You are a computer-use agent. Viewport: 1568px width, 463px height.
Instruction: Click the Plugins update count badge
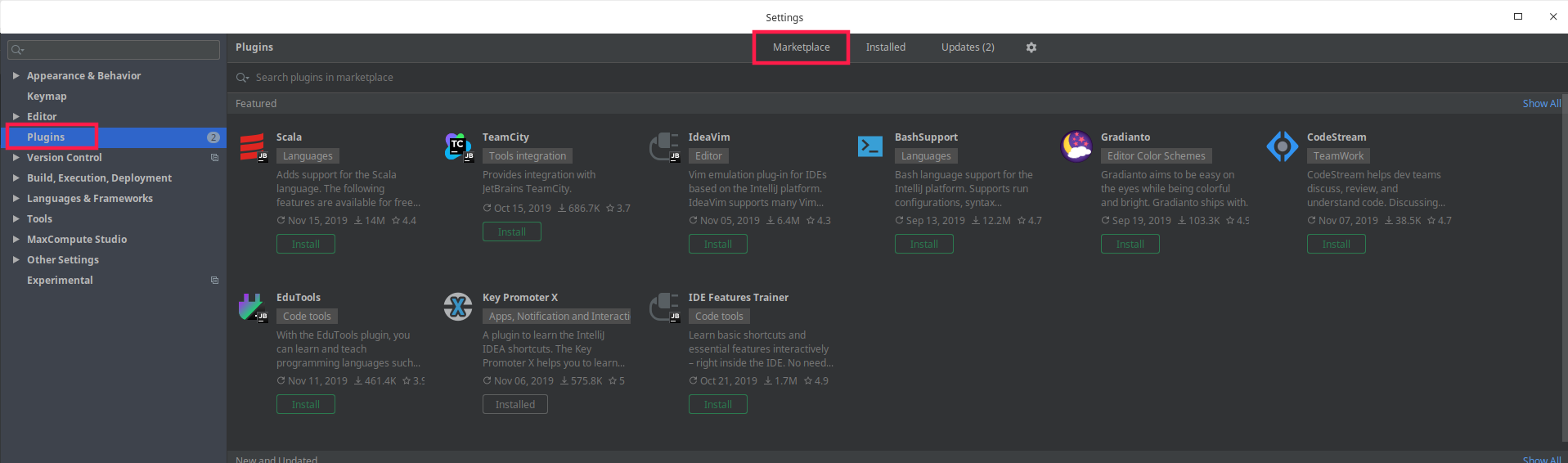coord(213,137)
